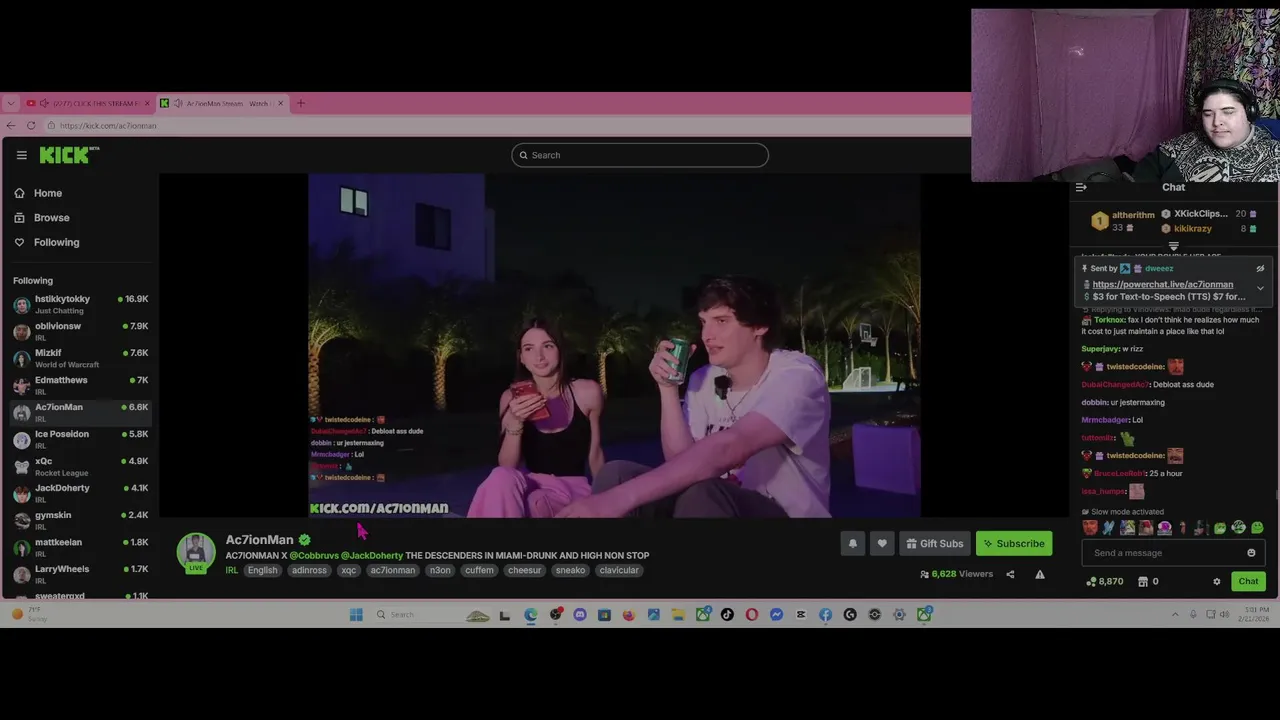Open the Windows Start menu
Image resolution: width=1280 pixels, height=720 pixels.
[x=356, y=614]
